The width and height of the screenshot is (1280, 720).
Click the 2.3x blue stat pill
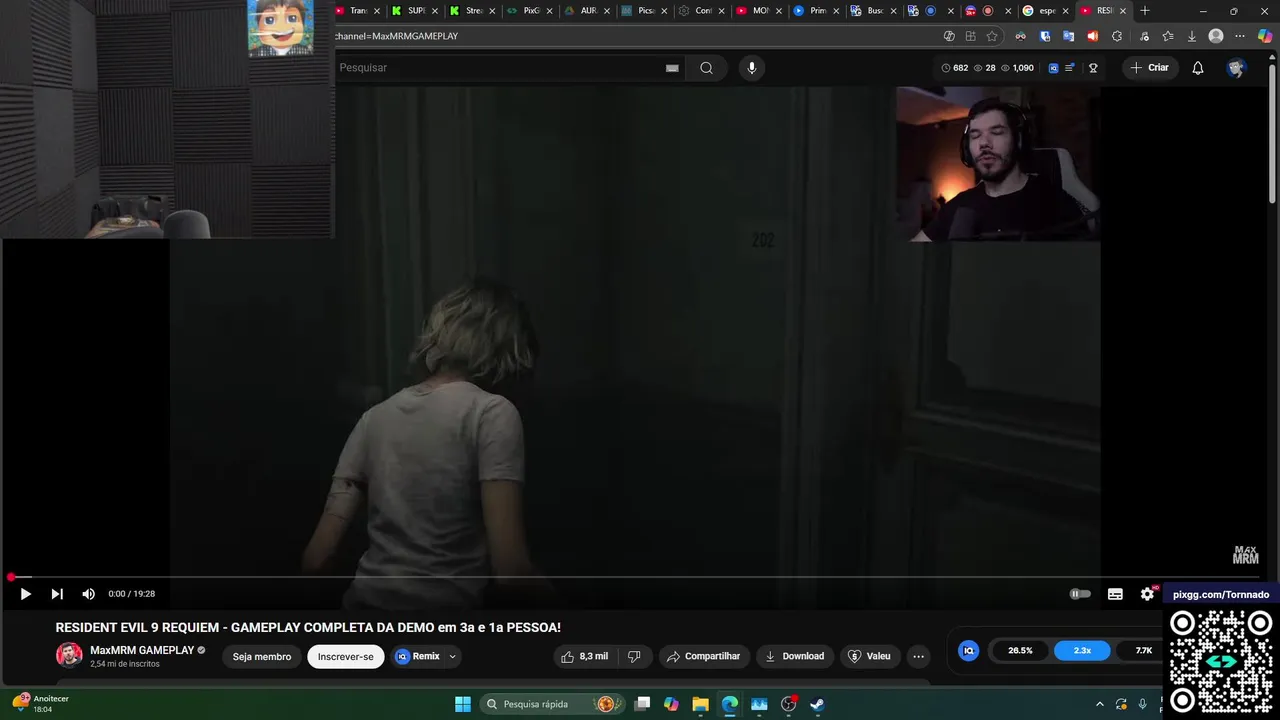[x=1082, y=651]
